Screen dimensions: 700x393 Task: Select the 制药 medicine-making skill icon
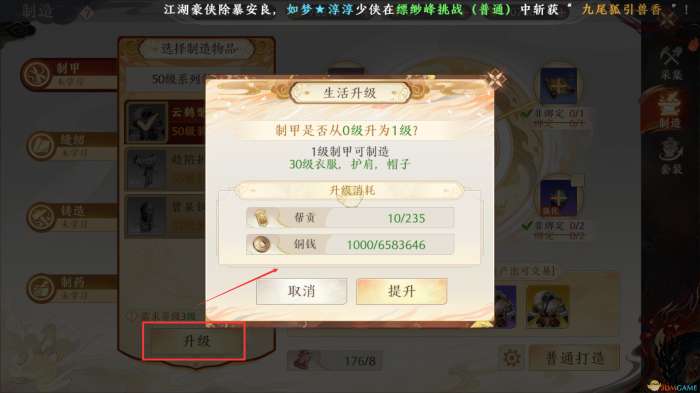tap(42, 288)
